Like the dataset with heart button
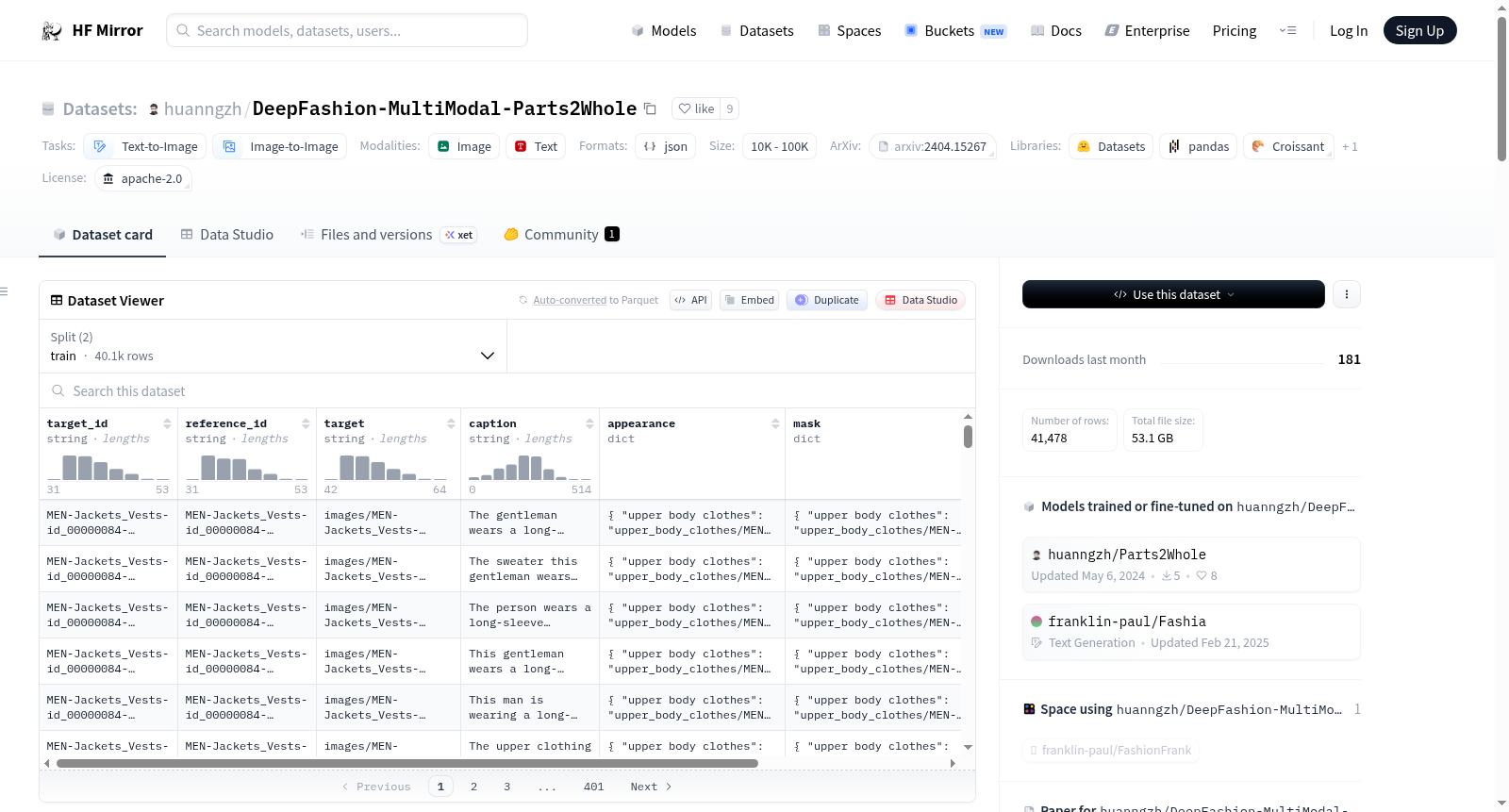The height and width of the screenshot is (812, 1509). (x=696, y=108)
